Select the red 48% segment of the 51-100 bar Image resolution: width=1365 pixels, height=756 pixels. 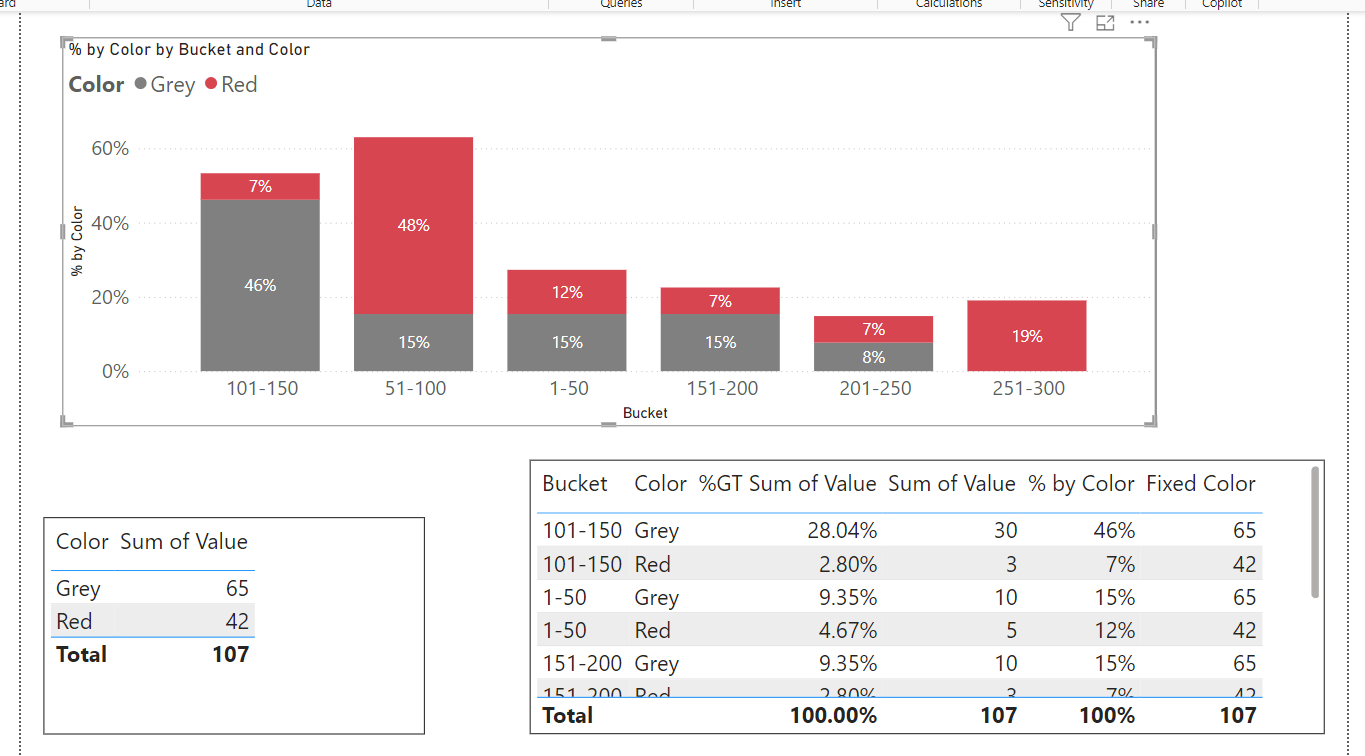(x=413, y=226)
